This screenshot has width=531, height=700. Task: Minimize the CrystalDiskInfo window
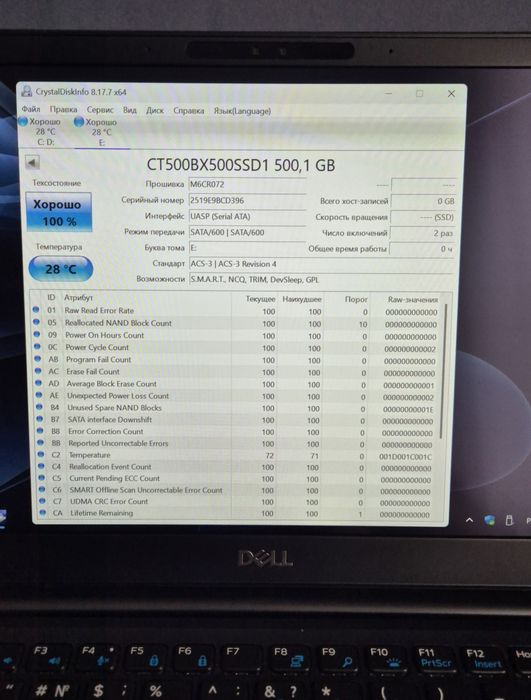click(389, 93)
